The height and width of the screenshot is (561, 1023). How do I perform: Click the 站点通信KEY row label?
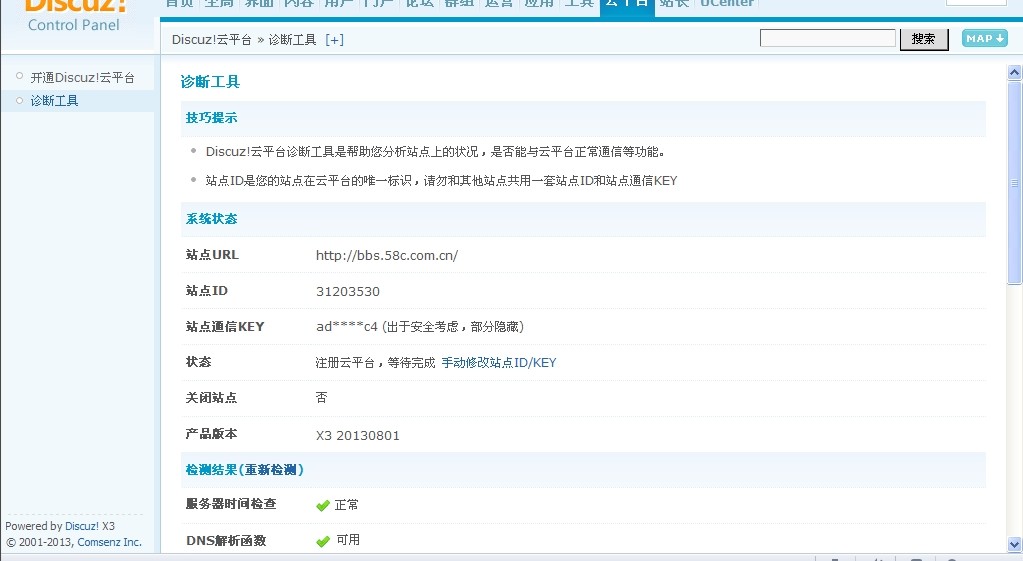[225, 327]
